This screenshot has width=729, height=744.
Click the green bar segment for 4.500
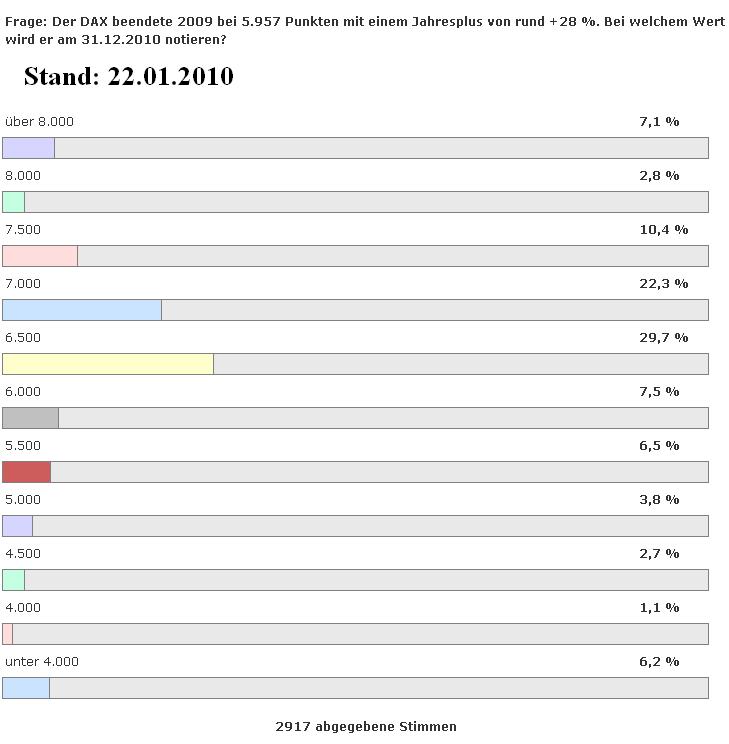click(x=14, y=580)
